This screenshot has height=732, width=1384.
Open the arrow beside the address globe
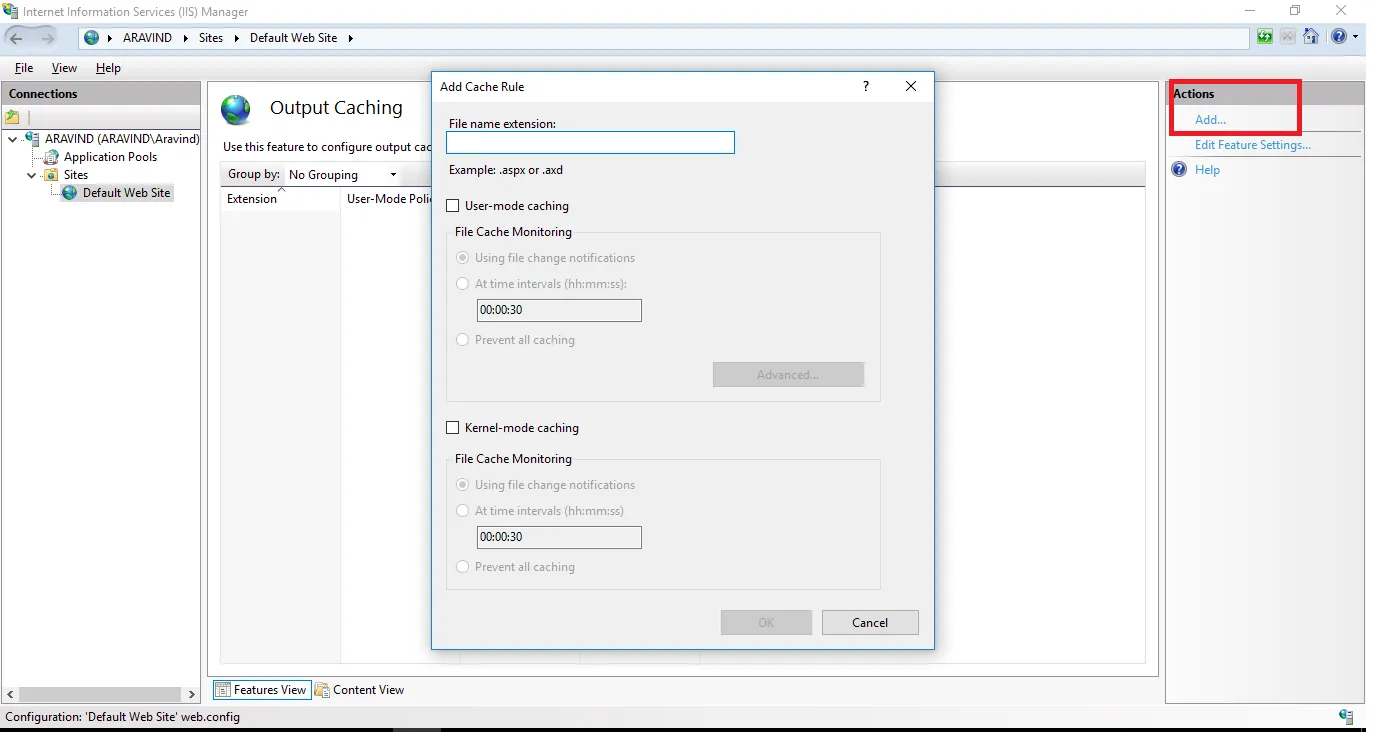tap(110, 38)
